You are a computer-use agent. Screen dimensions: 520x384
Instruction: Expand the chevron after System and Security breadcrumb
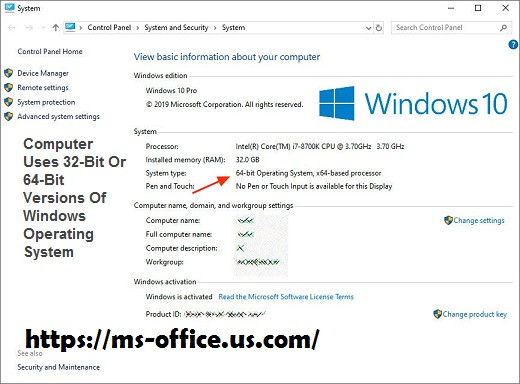click(215, 28)
